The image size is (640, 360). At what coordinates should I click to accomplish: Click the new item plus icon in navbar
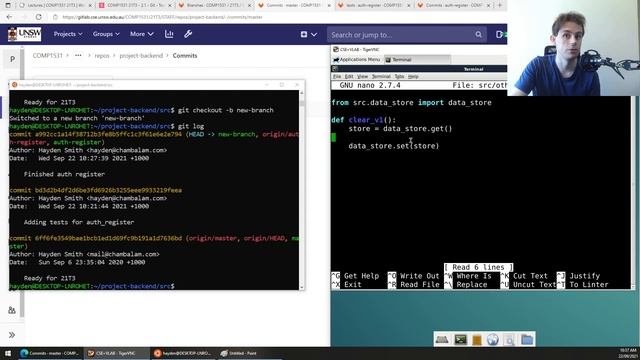click(304, 34)
